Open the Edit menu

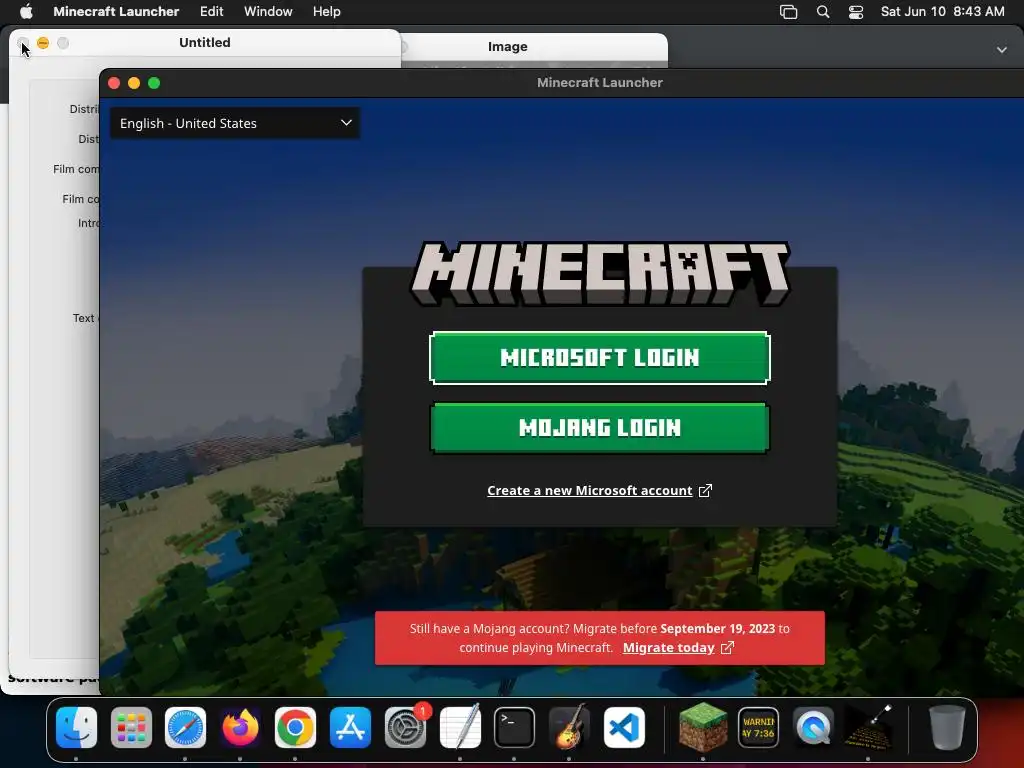coord(212,11)
